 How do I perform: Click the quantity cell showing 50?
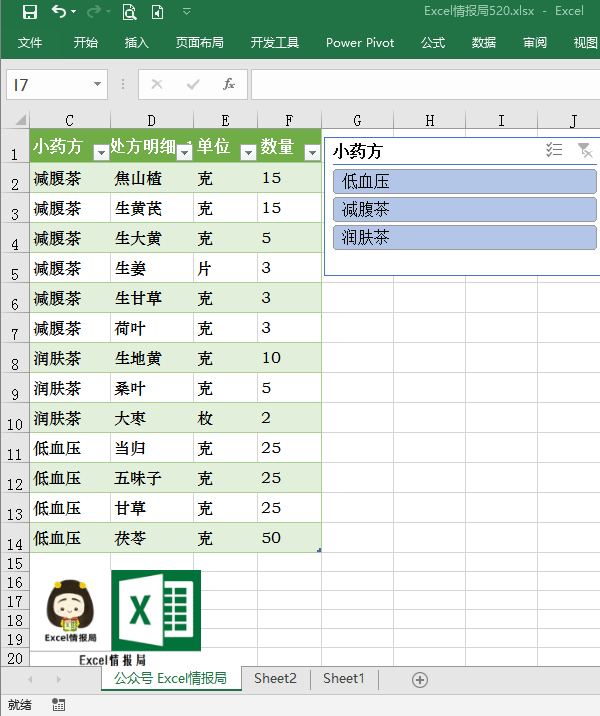click(x=289, y=537)
